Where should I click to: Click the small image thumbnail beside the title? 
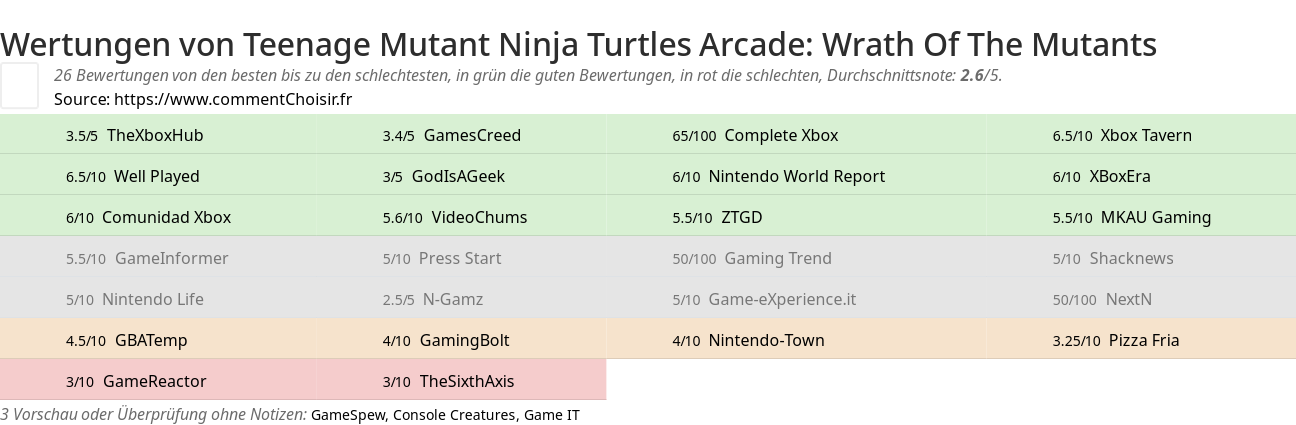click(x=19, y=85)
